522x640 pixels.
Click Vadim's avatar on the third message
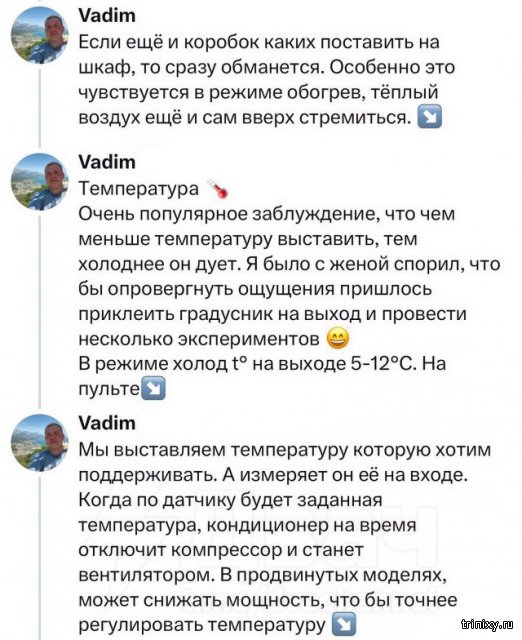pos(39,443)
